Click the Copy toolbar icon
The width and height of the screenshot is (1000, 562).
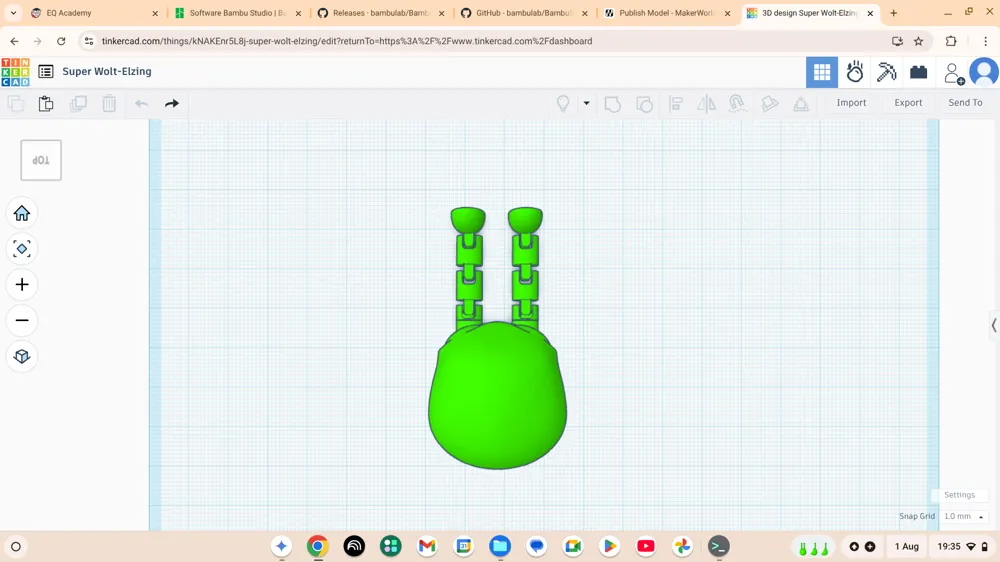click(x=15, y=103)
